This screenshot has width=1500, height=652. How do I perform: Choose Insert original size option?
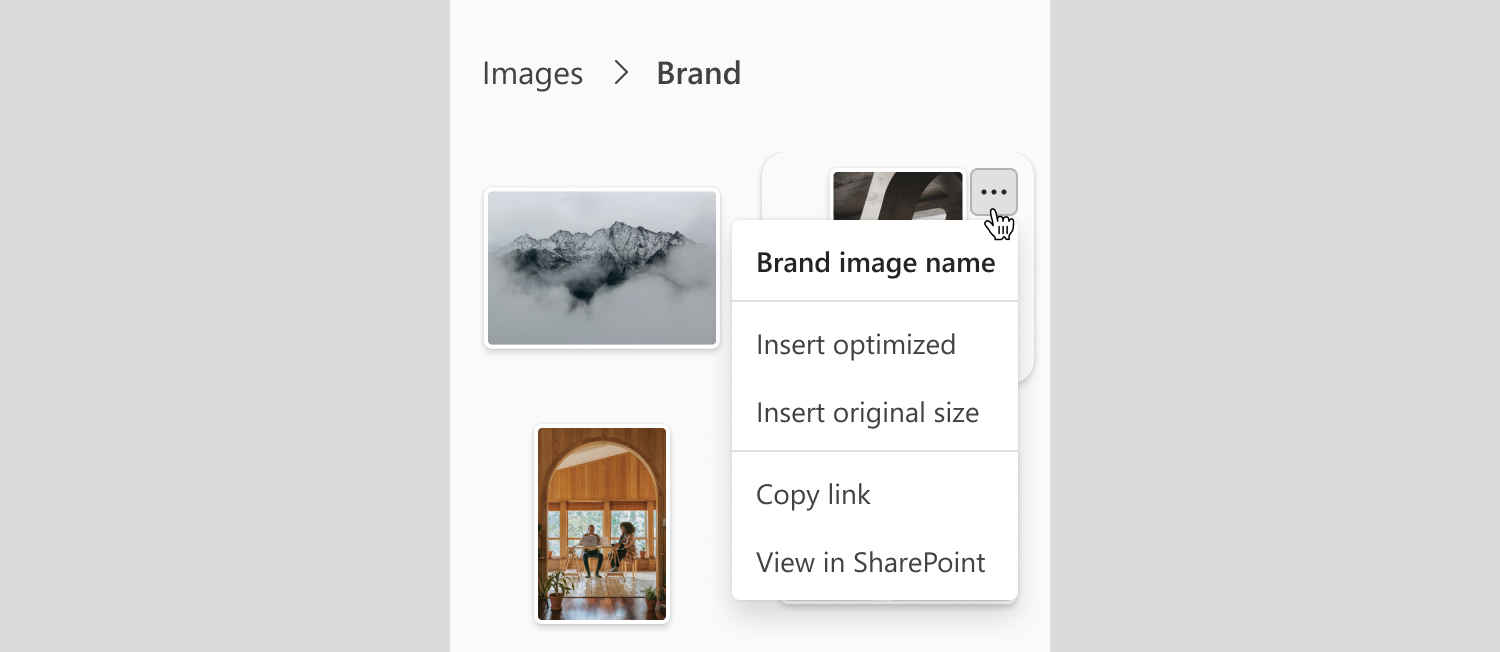point(867,413)
